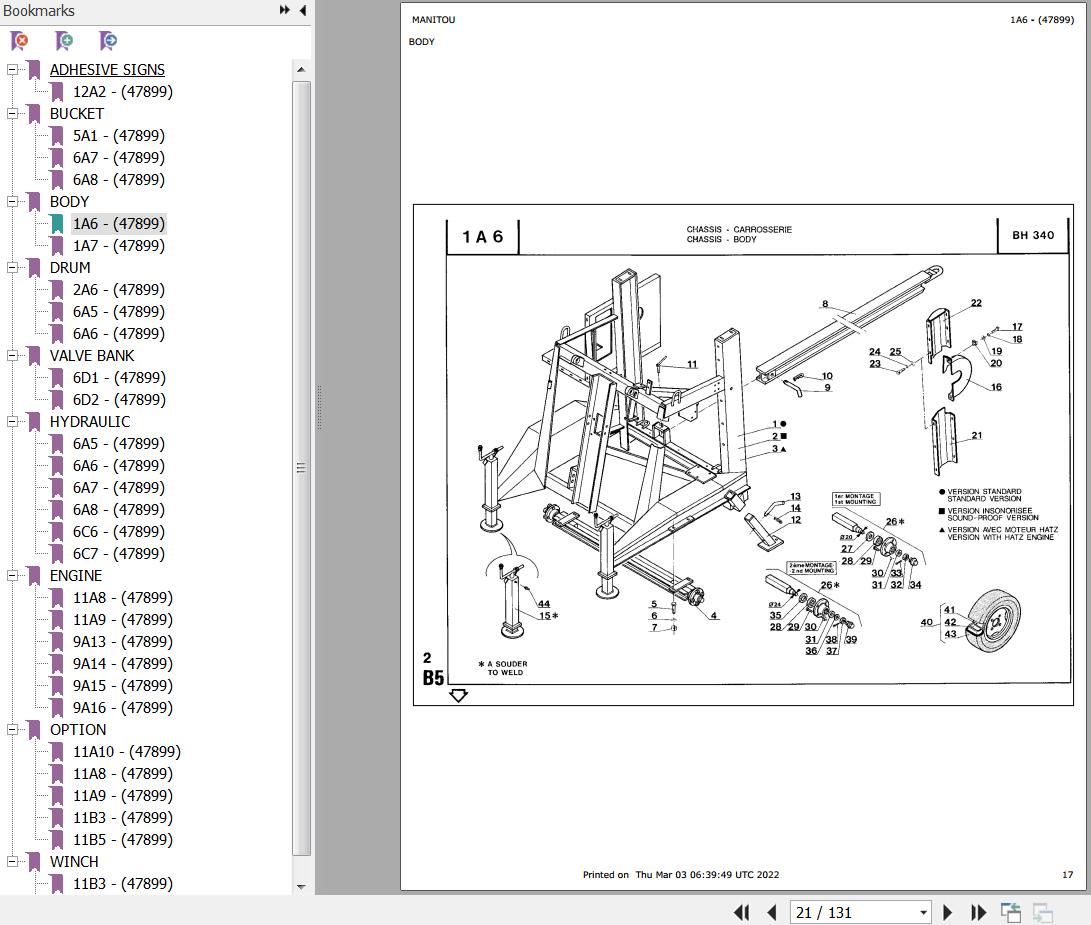This screenshot has height=925, width=1091.
Task: Go to the previous page
Action: coord(771,912)
